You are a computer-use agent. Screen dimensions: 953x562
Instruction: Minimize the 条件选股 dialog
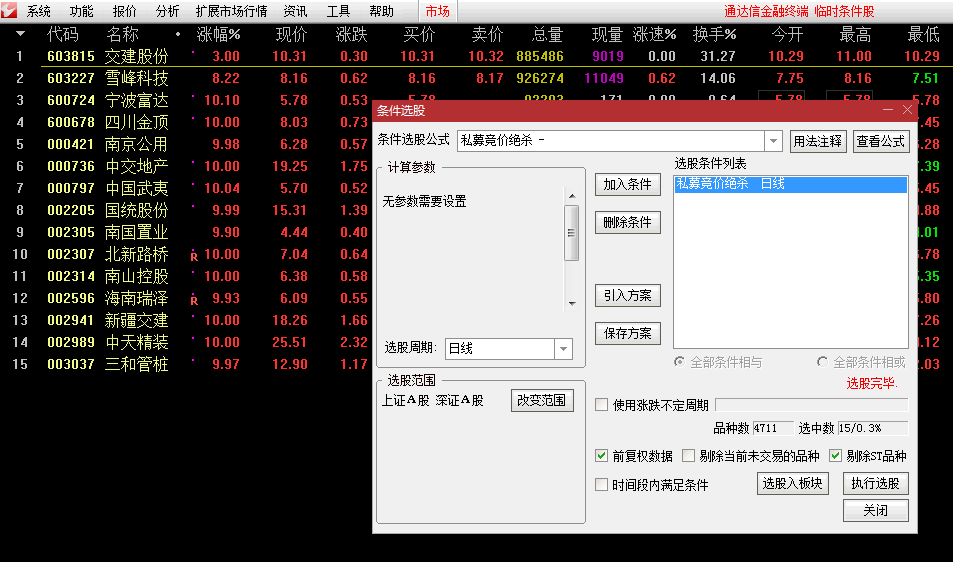888,110
